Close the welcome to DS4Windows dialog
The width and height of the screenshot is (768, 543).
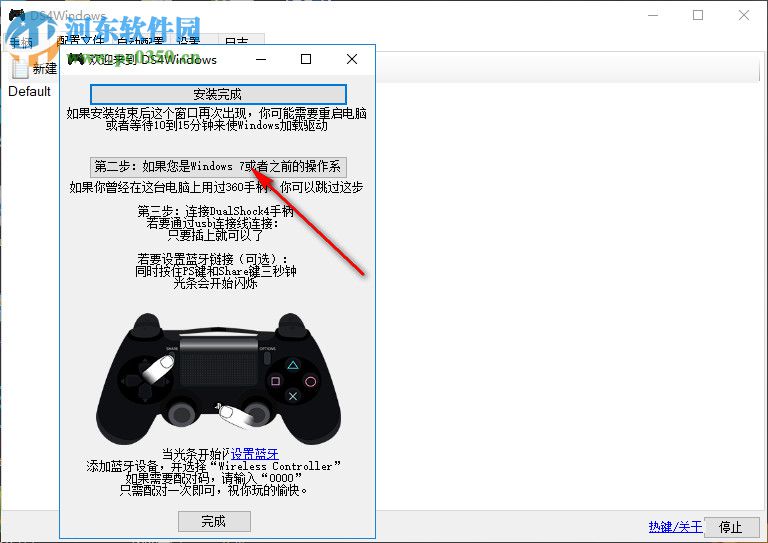click(x=352, y=59)
